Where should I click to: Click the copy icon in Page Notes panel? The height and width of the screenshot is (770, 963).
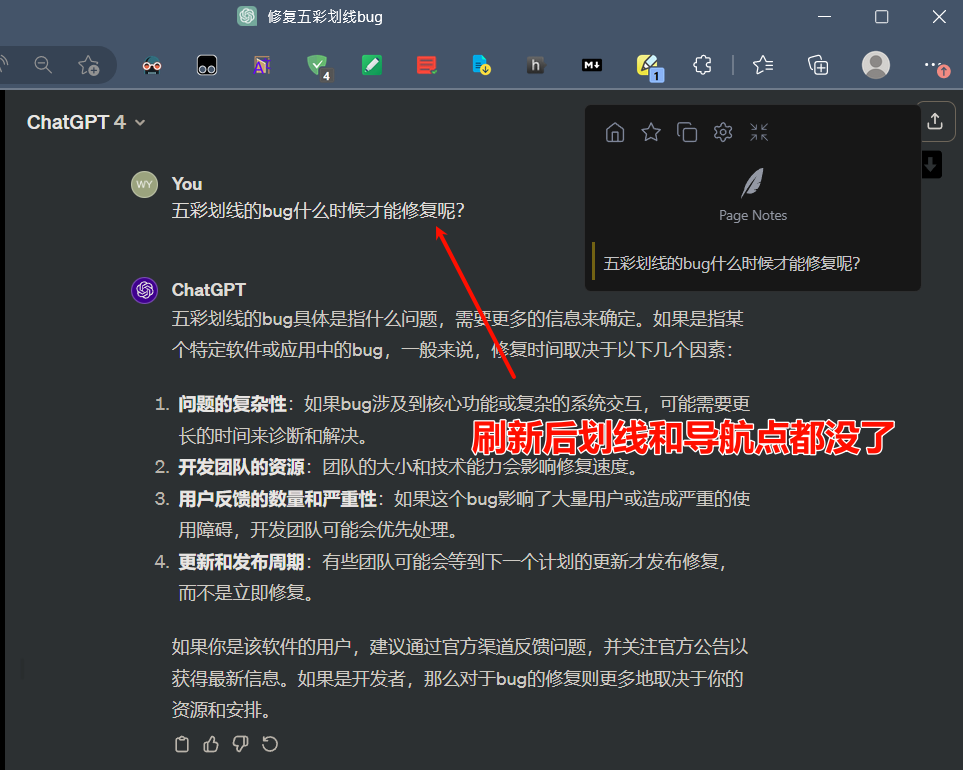(x=687, y=132)
